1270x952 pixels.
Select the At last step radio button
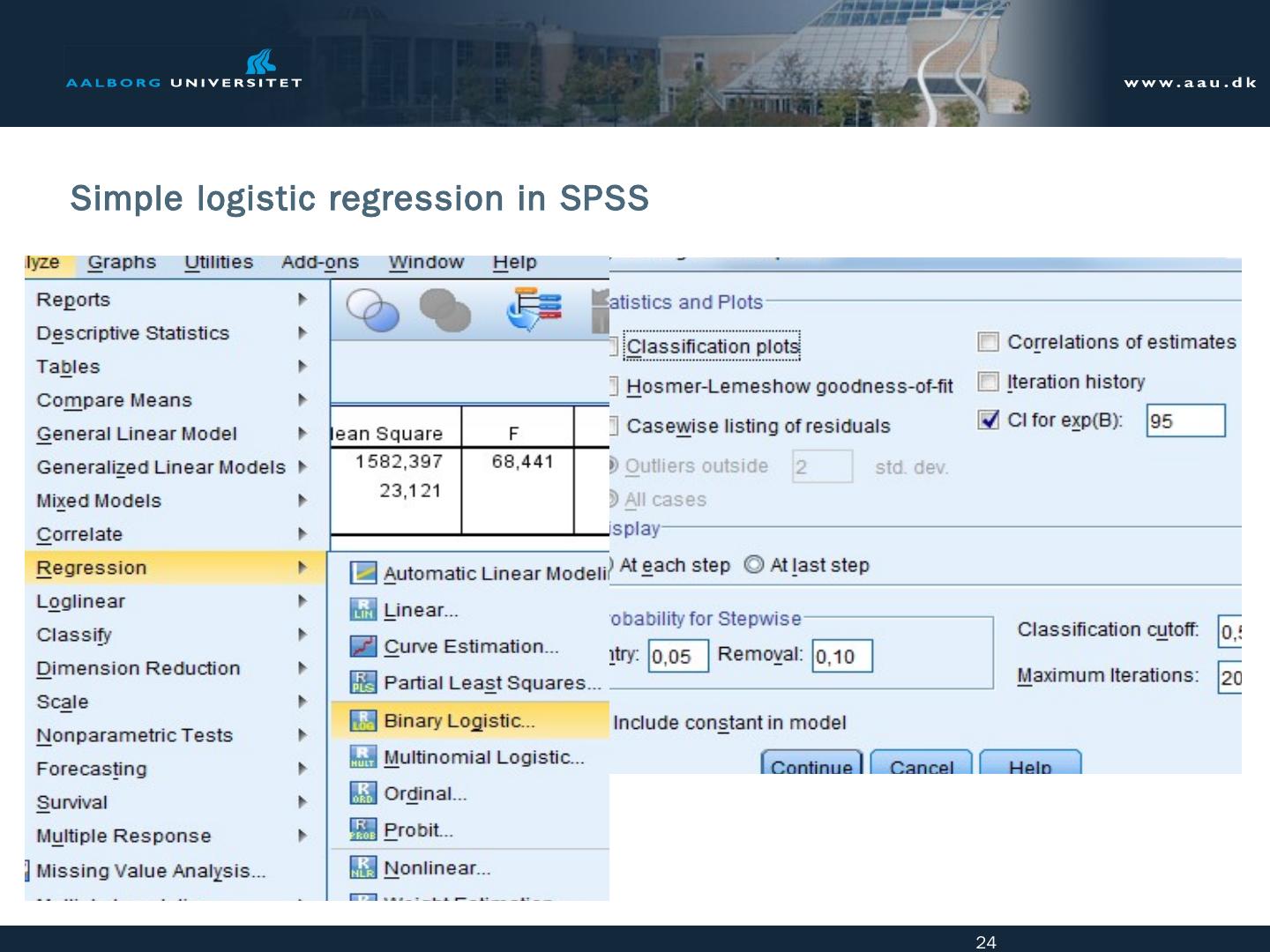(753, 564)
